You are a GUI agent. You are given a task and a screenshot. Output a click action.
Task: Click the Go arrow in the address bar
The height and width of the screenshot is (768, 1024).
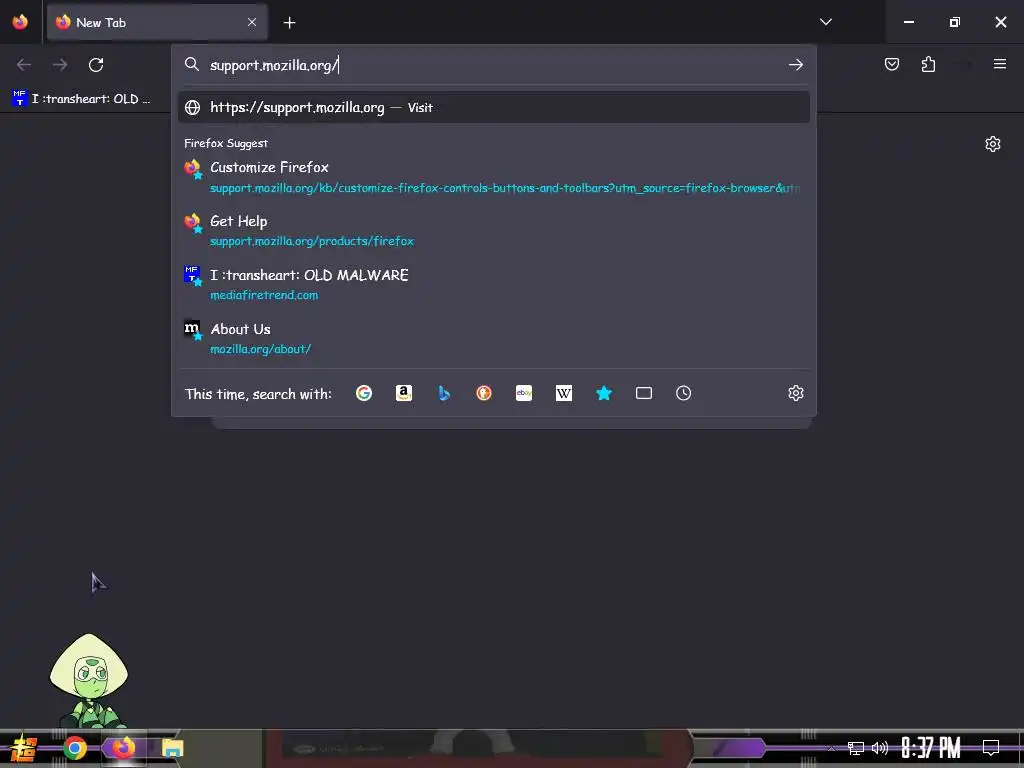(795, 65)
